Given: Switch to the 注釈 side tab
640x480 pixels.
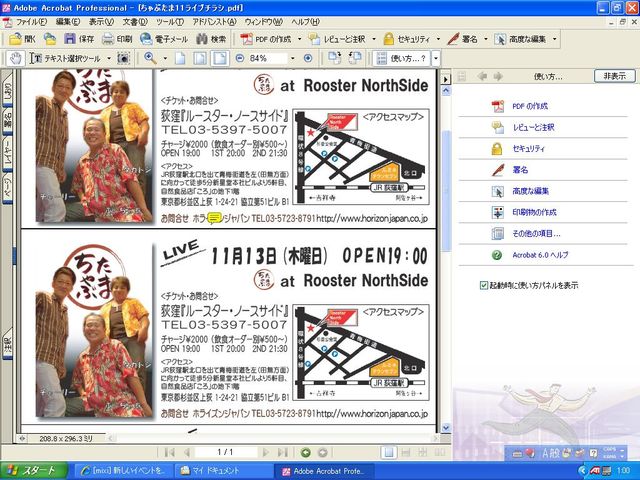Looking at the screenshot, I should coord(7,344).
